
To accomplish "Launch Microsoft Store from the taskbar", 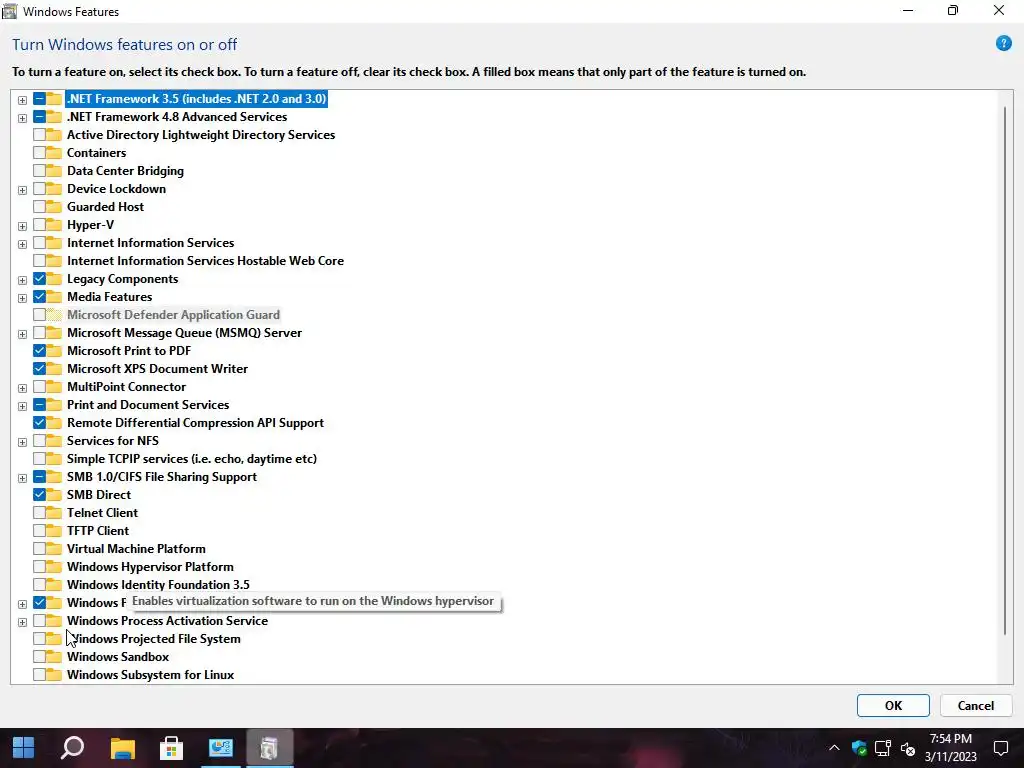I will tap(171, 748).
